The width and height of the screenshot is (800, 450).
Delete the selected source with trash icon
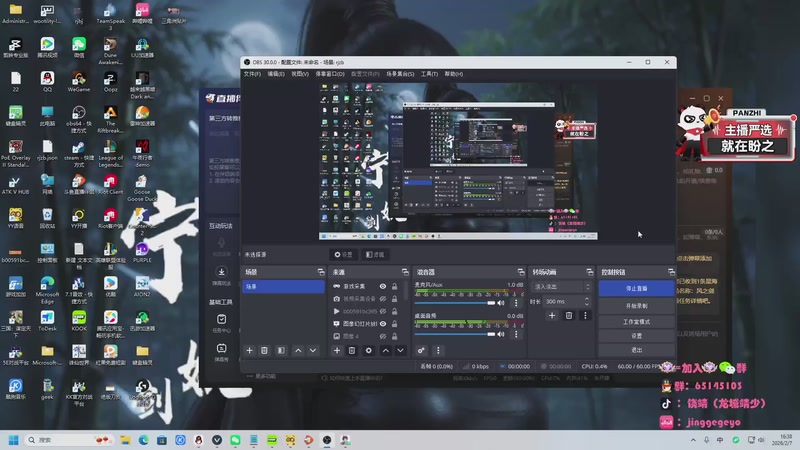pos(352,351)
